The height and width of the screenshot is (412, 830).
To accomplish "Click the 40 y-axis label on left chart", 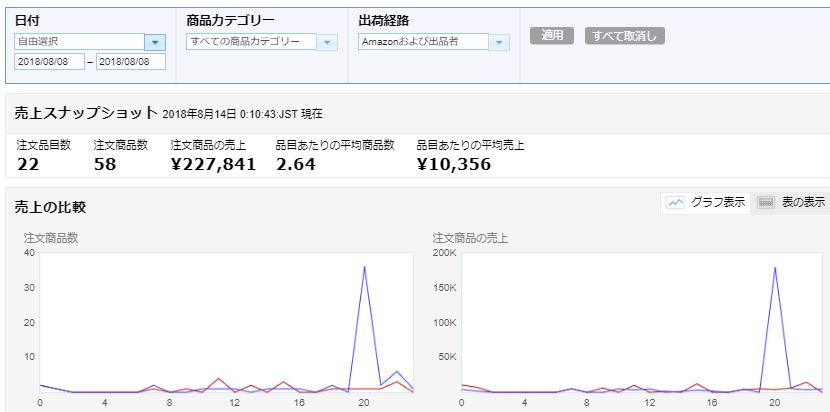I will (x=30, y=253).
